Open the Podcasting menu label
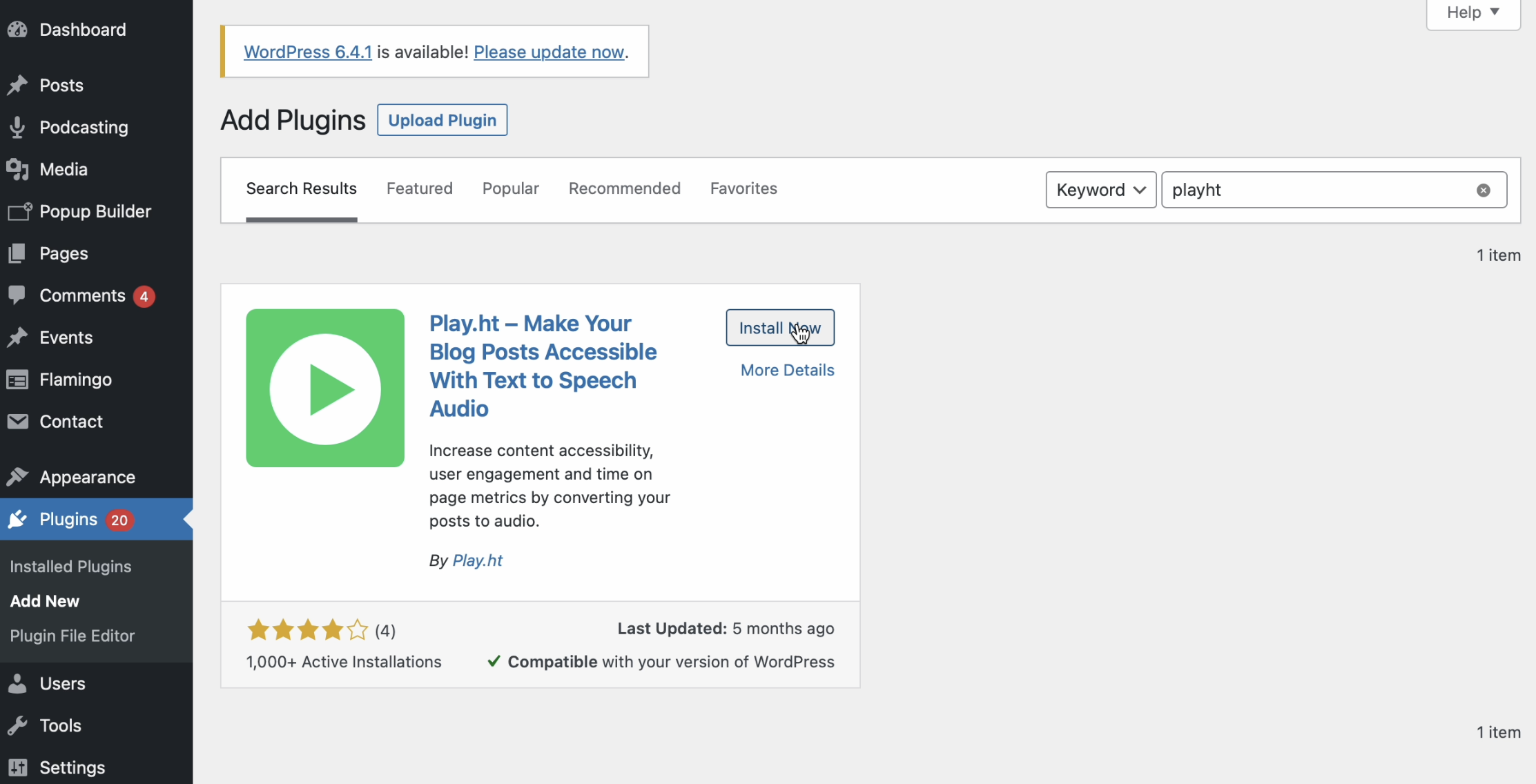The width and height of the screenshot is (1536, 784). [84, 128]
